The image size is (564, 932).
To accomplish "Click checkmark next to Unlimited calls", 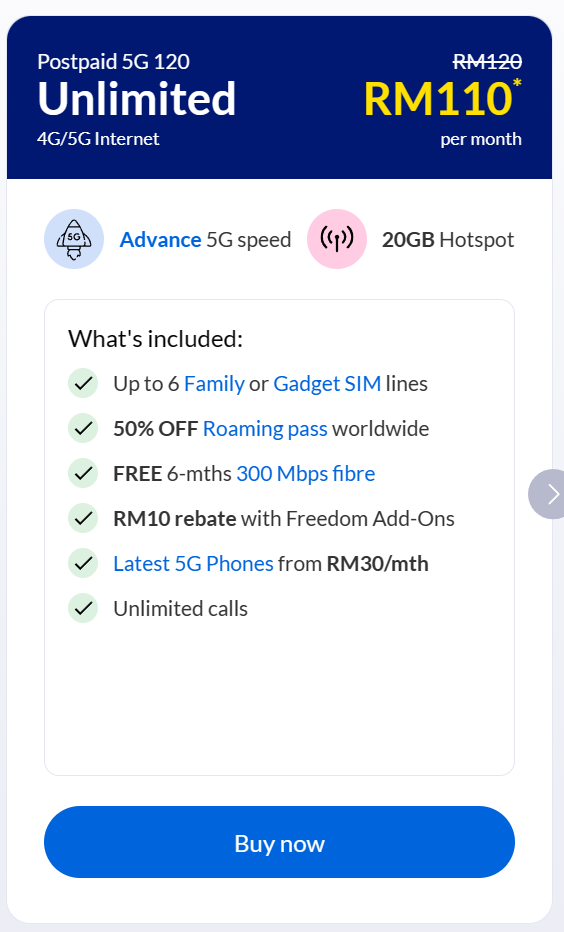I will [x=83, y=609].
